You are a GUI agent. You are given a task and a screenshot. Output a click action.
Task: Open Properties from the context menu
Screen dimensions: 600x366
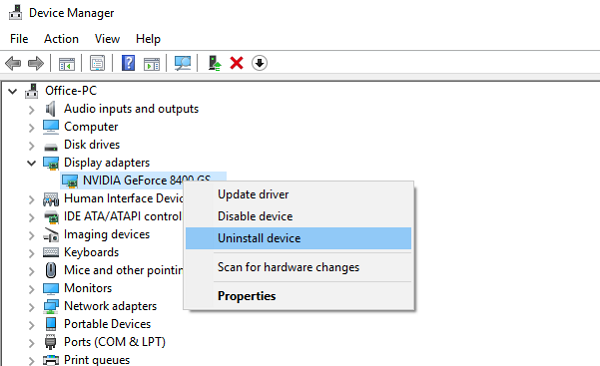298,296
